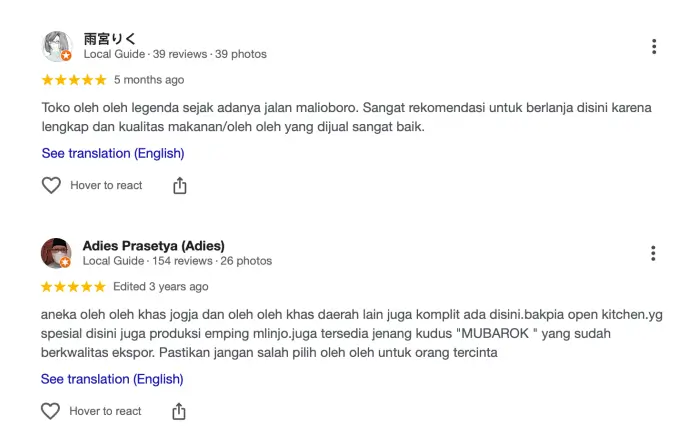Image resolution: width=700 pixels, height=447 pixels.
Task: Open three-dot menu for 雨宮りく's review
Action: coord(653,47)
